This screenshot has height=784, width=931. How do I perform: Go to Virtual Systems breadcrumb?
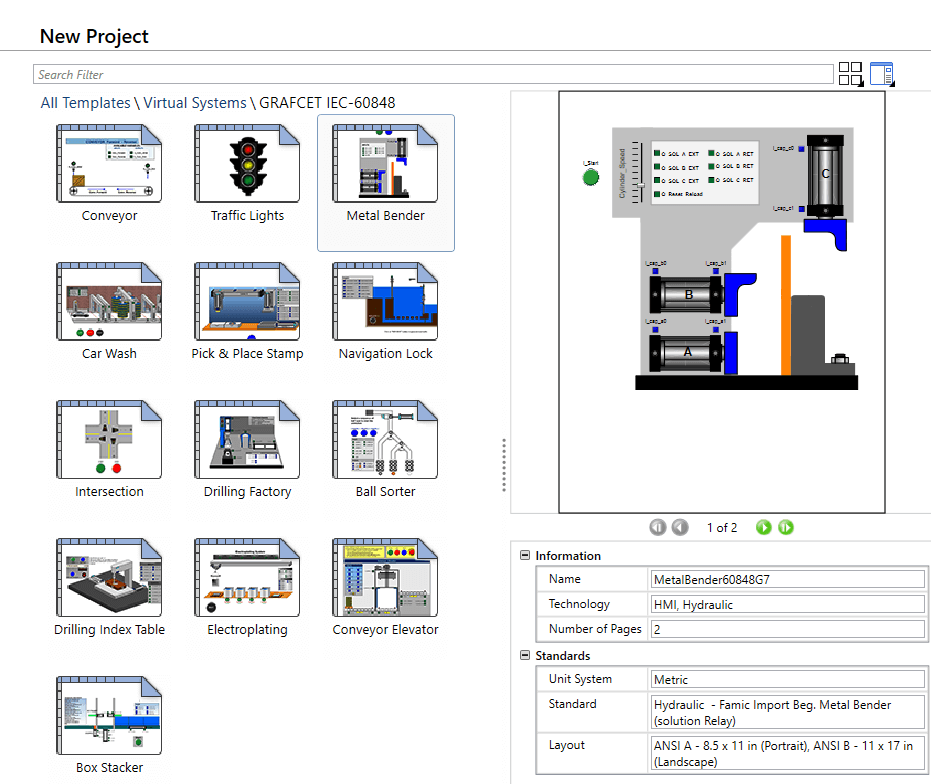pos(194,103)
